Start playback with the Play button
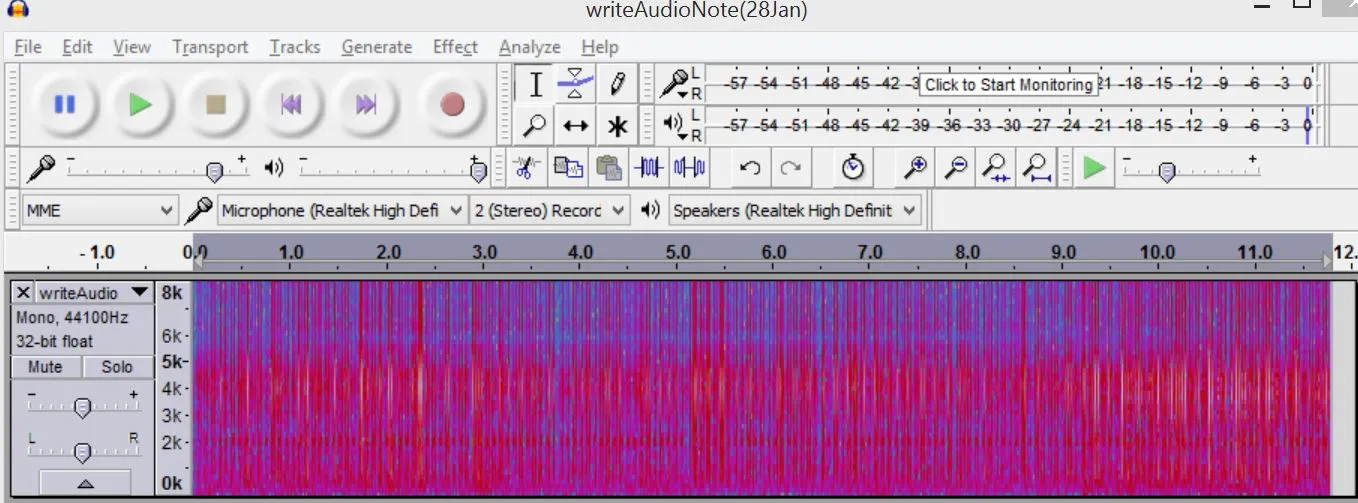1358x503 pixels. click(x=141, y=104)
